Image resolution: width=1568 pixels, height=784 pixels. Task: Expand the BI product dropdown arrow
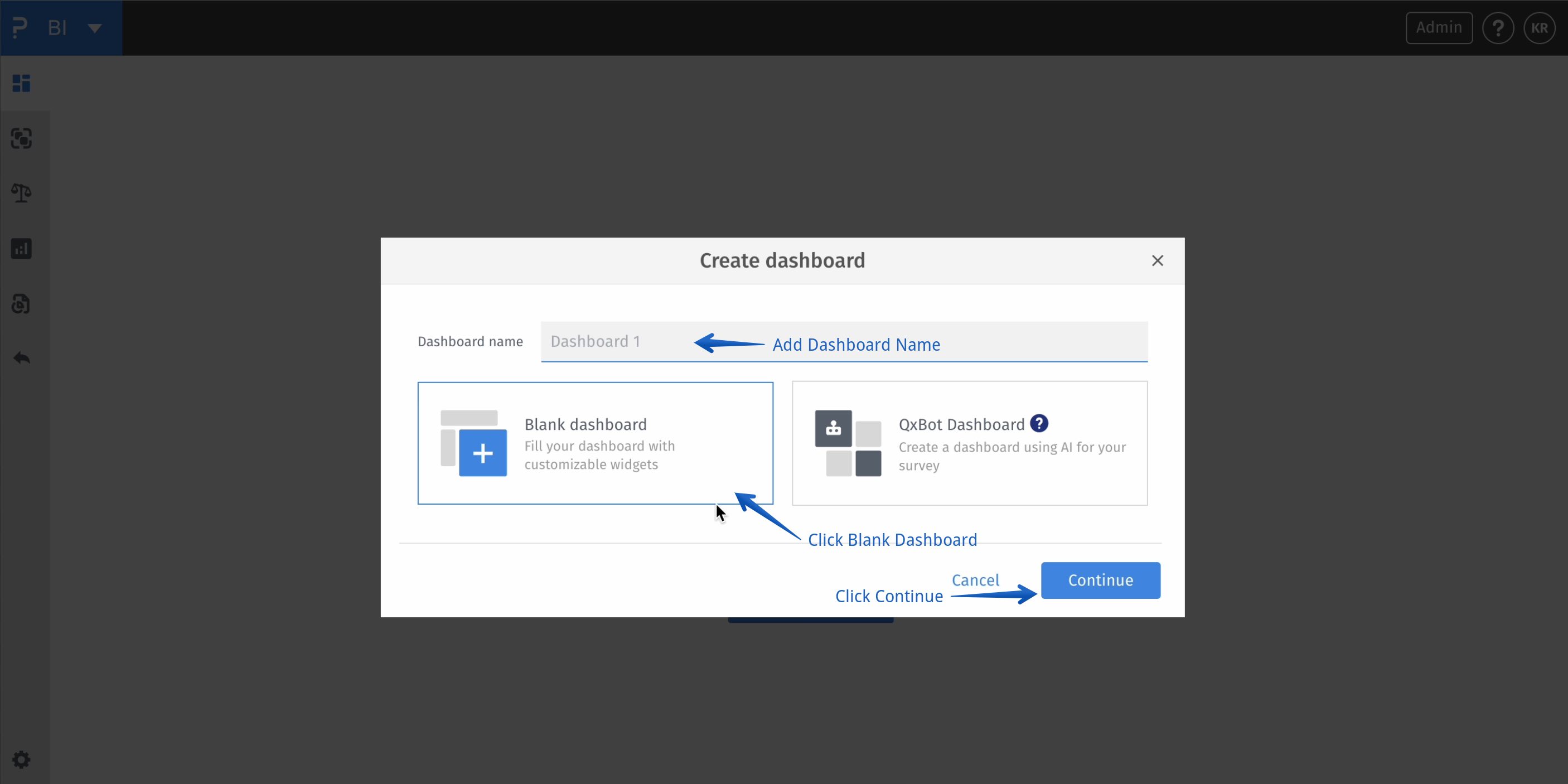point(94,28)
